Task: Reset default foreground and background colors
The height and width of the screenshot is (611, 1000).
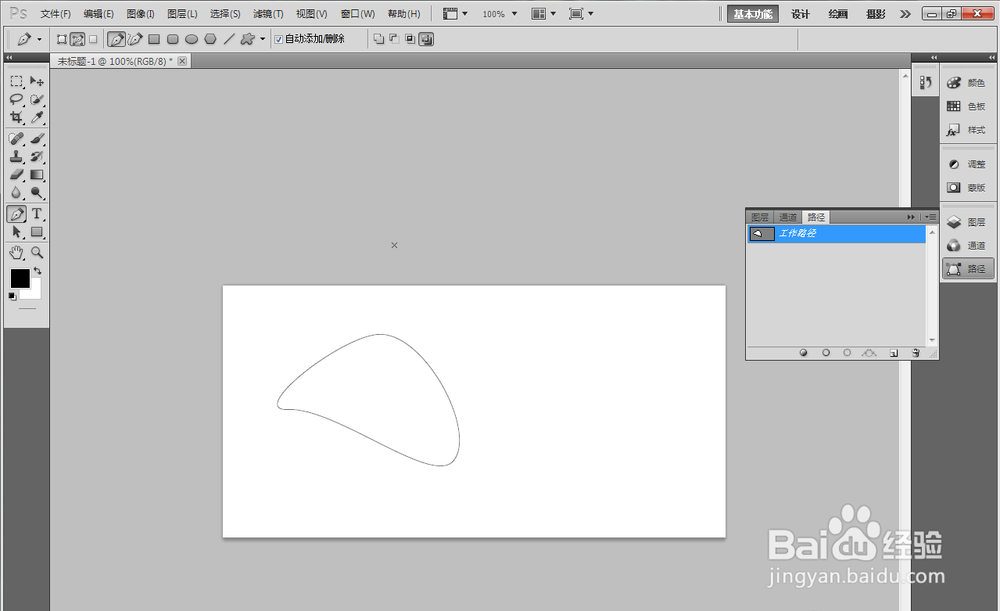Action: (12, 297)
